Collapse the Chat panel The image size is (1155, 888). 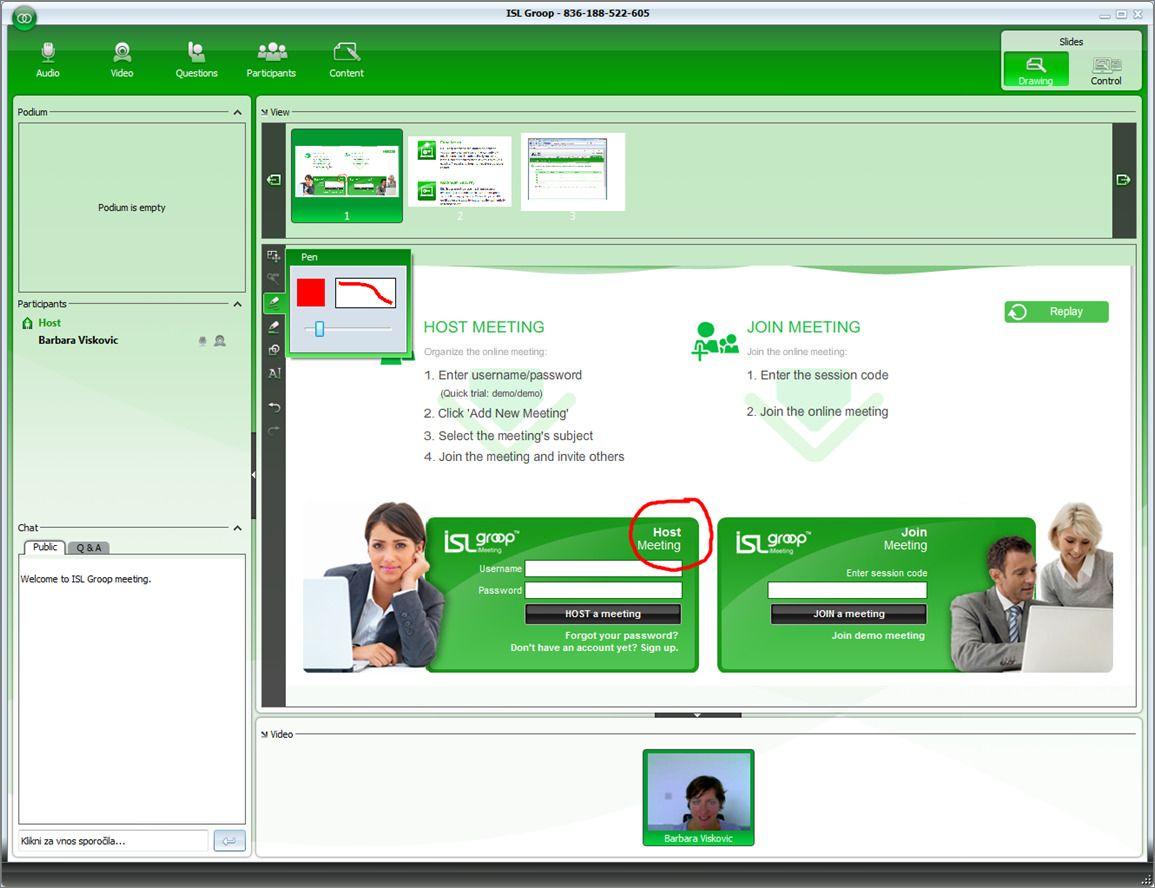coord(237,528)
